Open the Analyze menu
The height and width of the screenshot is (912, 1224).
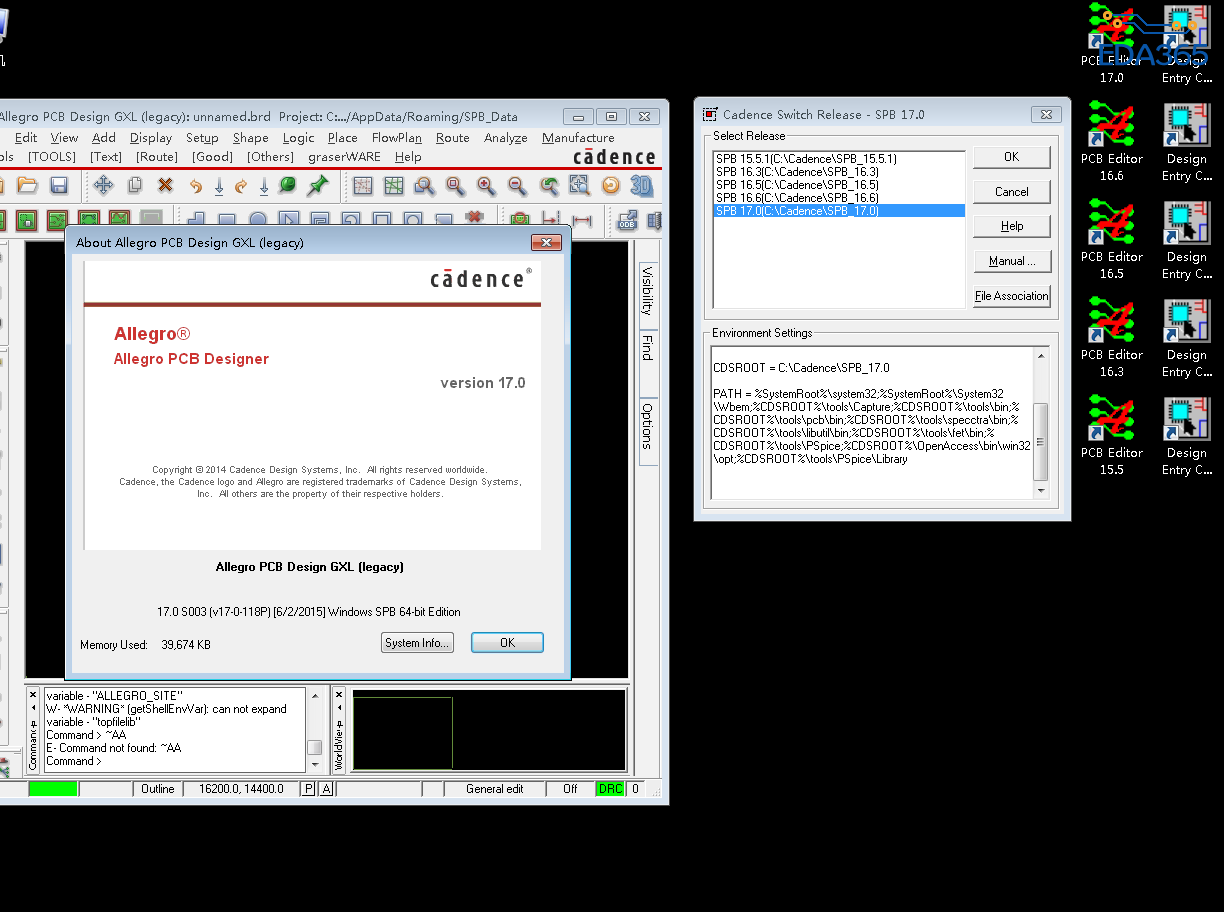click(x=506, y=138)
